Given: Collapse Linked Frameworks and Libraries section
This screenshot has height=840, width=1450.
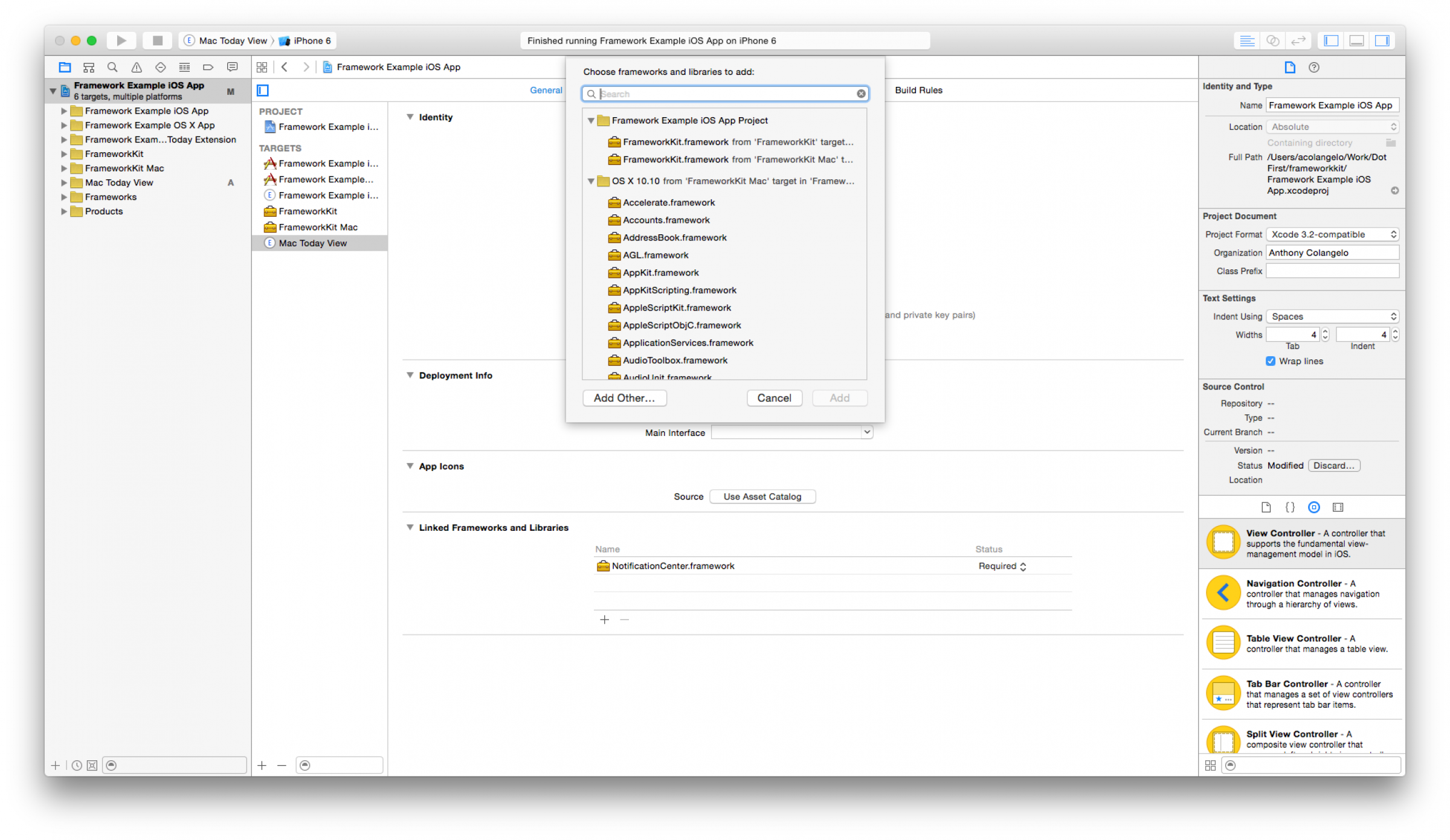Looking at the screenshot, I should (410, 527).
